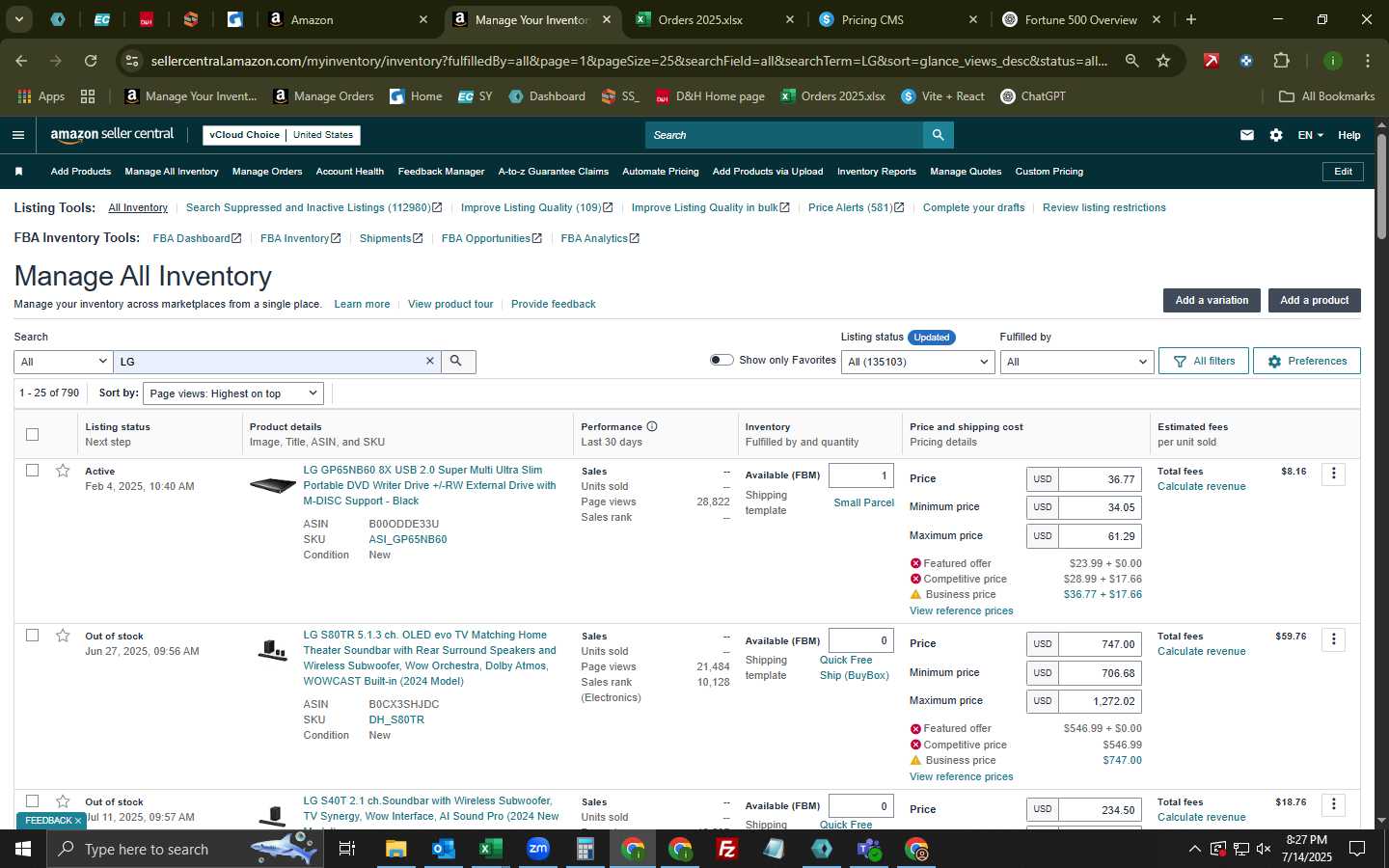
Task: Open Seller Central settings gear
Action: (1276, 135)
